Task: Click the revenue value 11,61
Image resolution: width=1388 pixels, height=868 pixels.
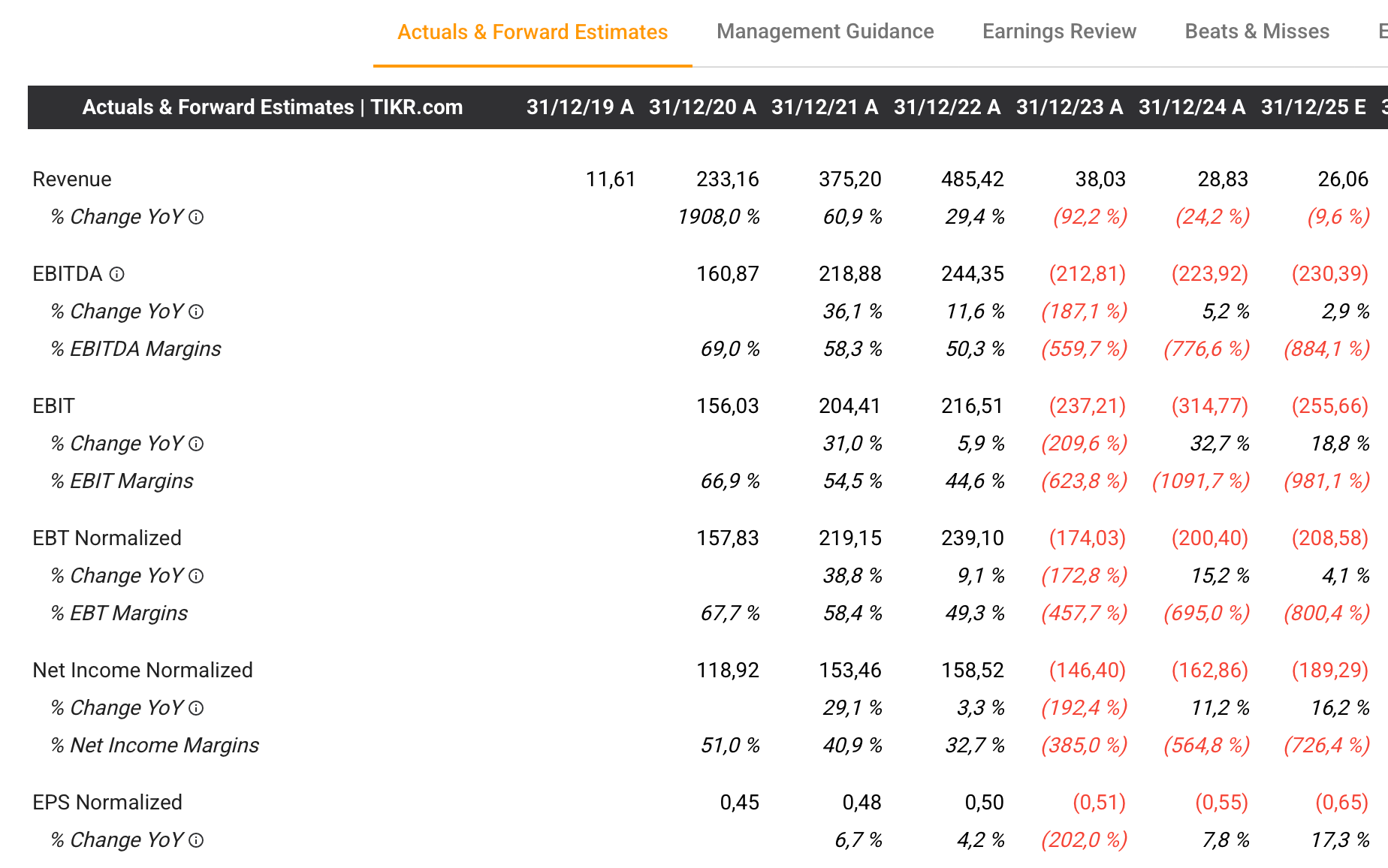Action: coord(611,179)
